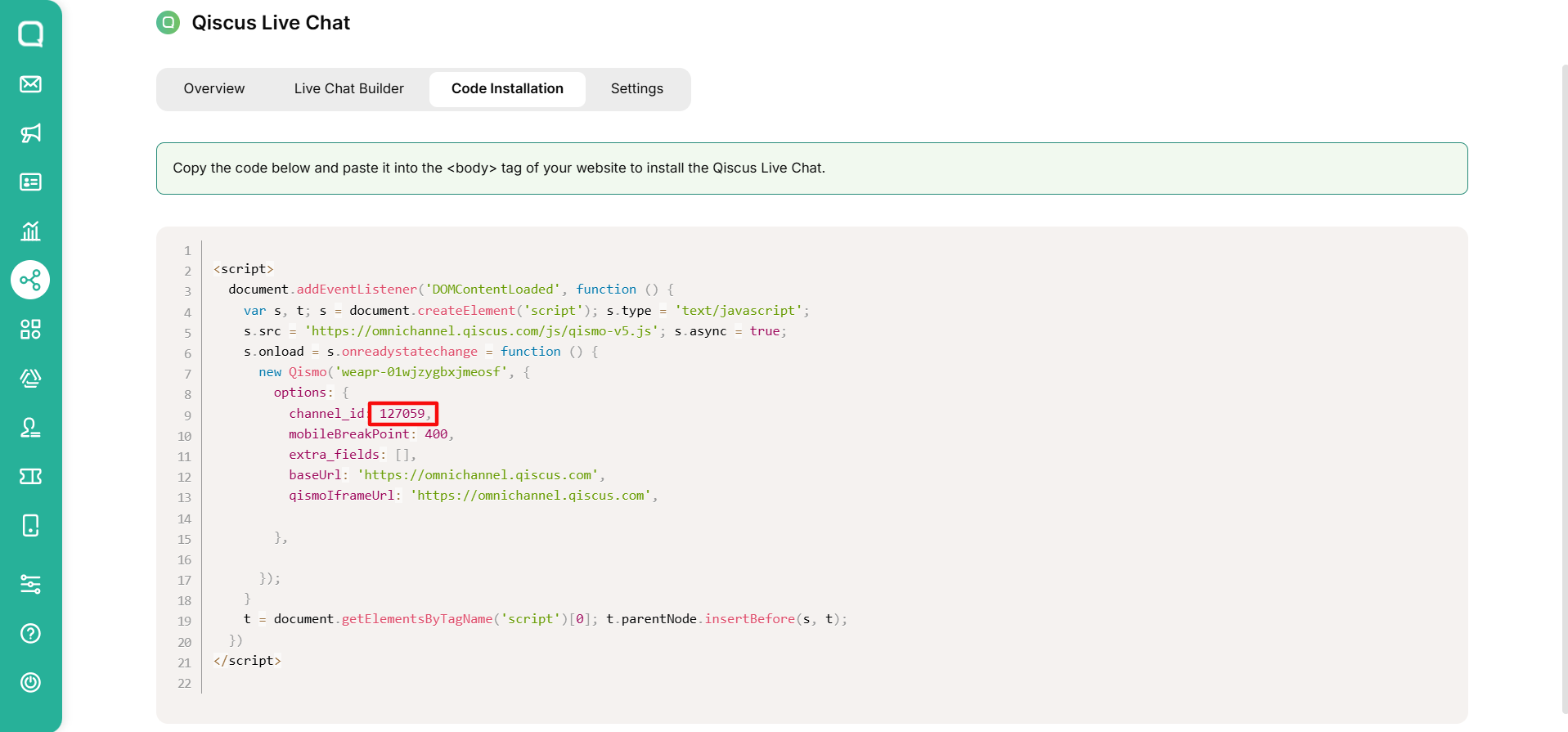Open the agent user icon in sidebar
This screenshot has height=732, width=1568.
tap(31, 428)
